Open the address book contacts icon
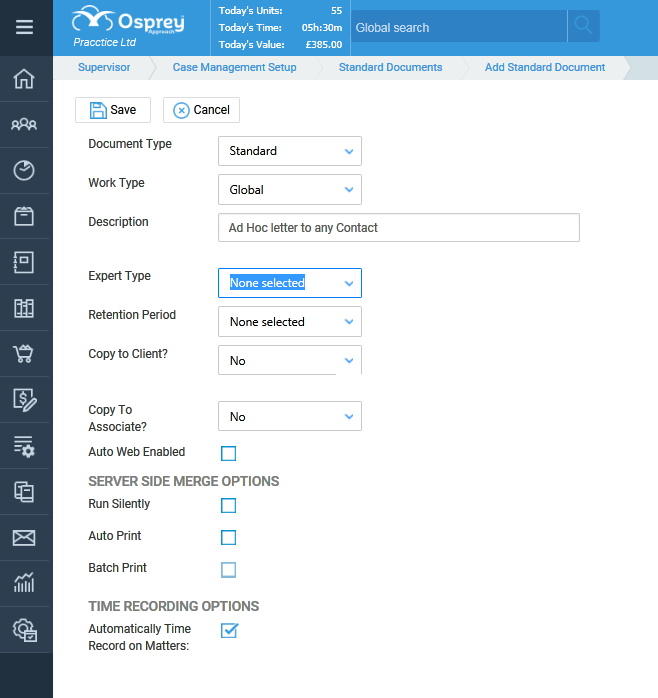This screenshot has width=658, height=698. coord(24,262)
